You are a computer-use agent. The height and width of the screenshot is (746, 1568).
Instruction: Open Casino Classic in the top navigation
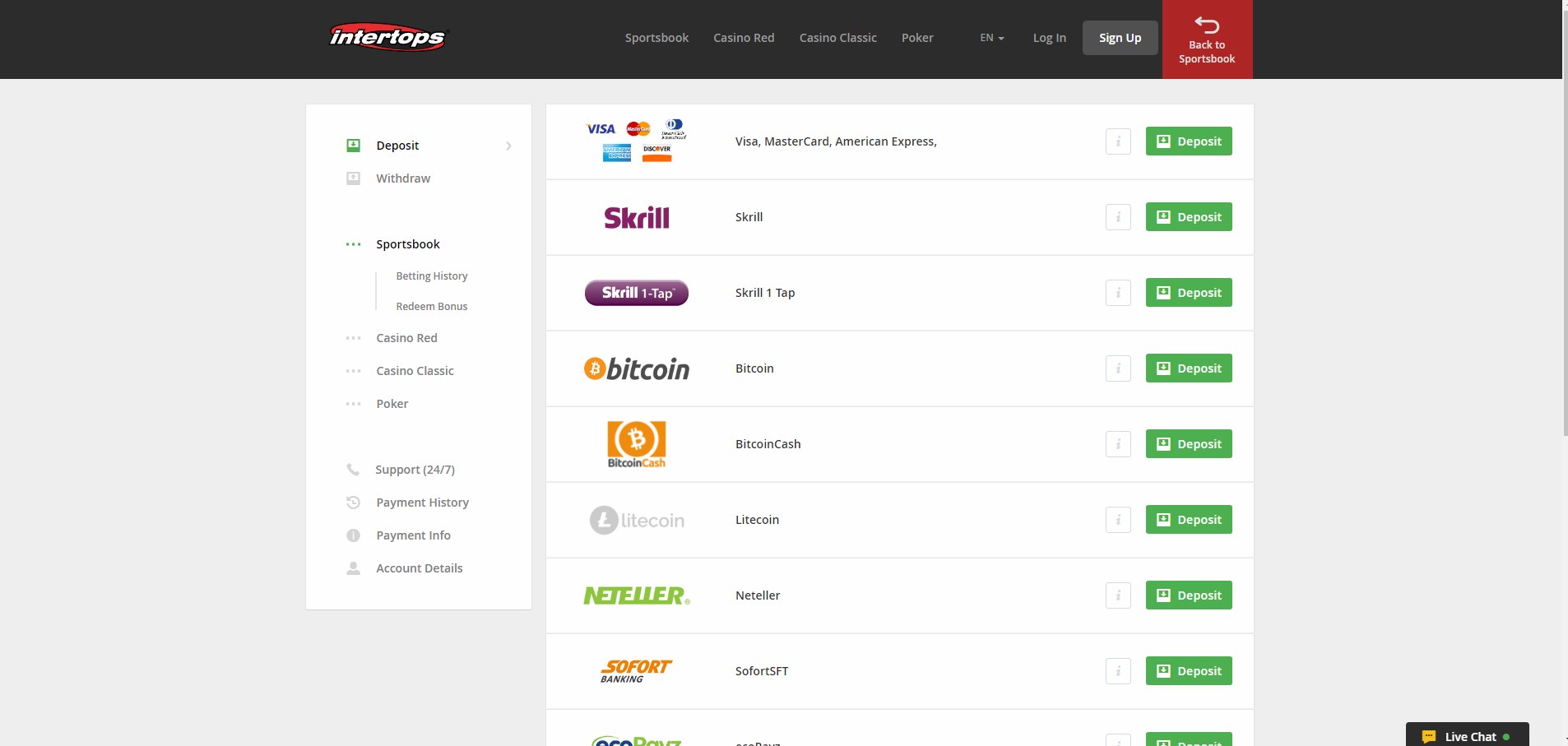point(838,38)
